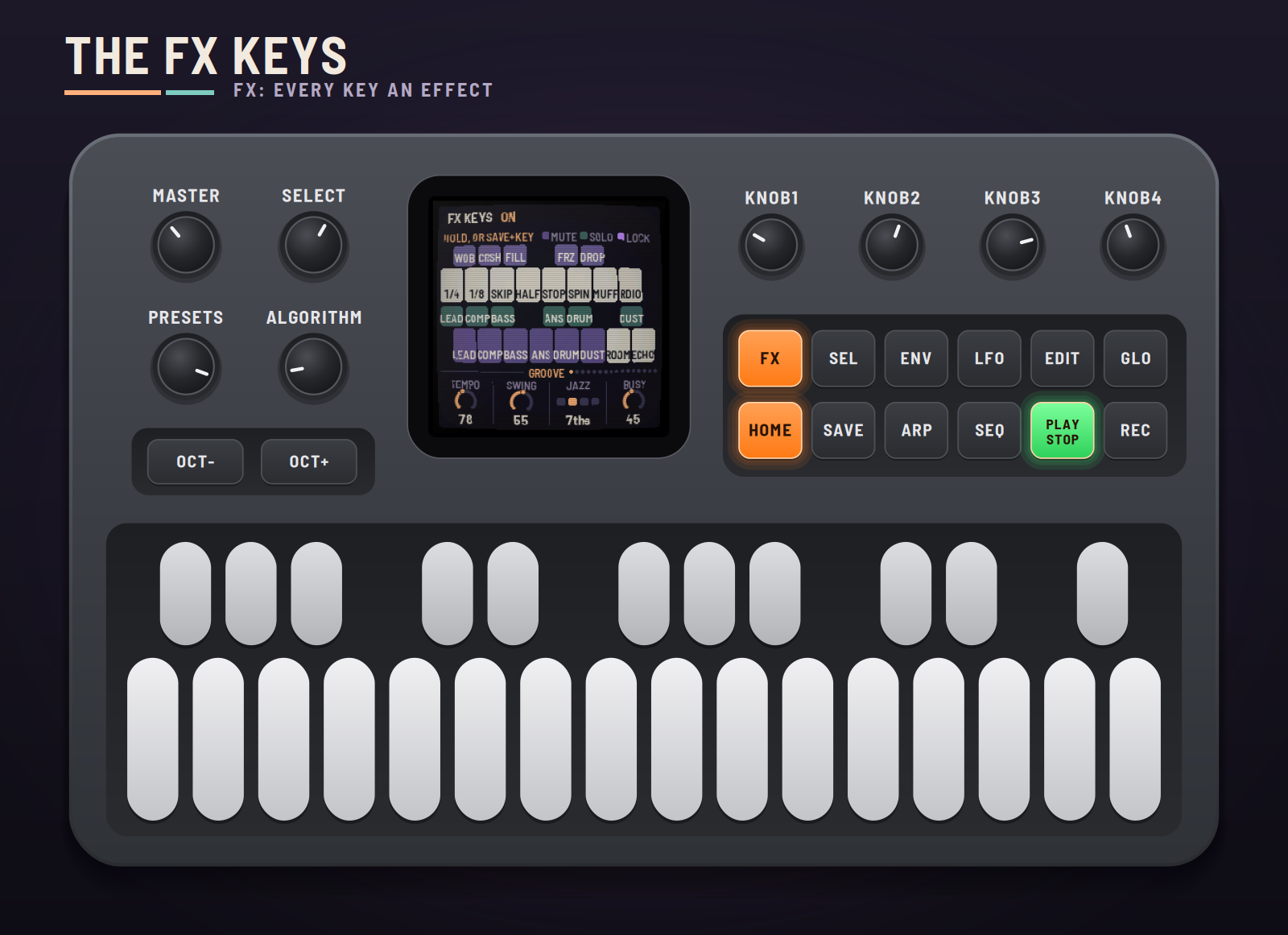Viewport: 1288px width, 935px height.
Task: Select the FILL key on screen
Action: click(x=515, y=254)
